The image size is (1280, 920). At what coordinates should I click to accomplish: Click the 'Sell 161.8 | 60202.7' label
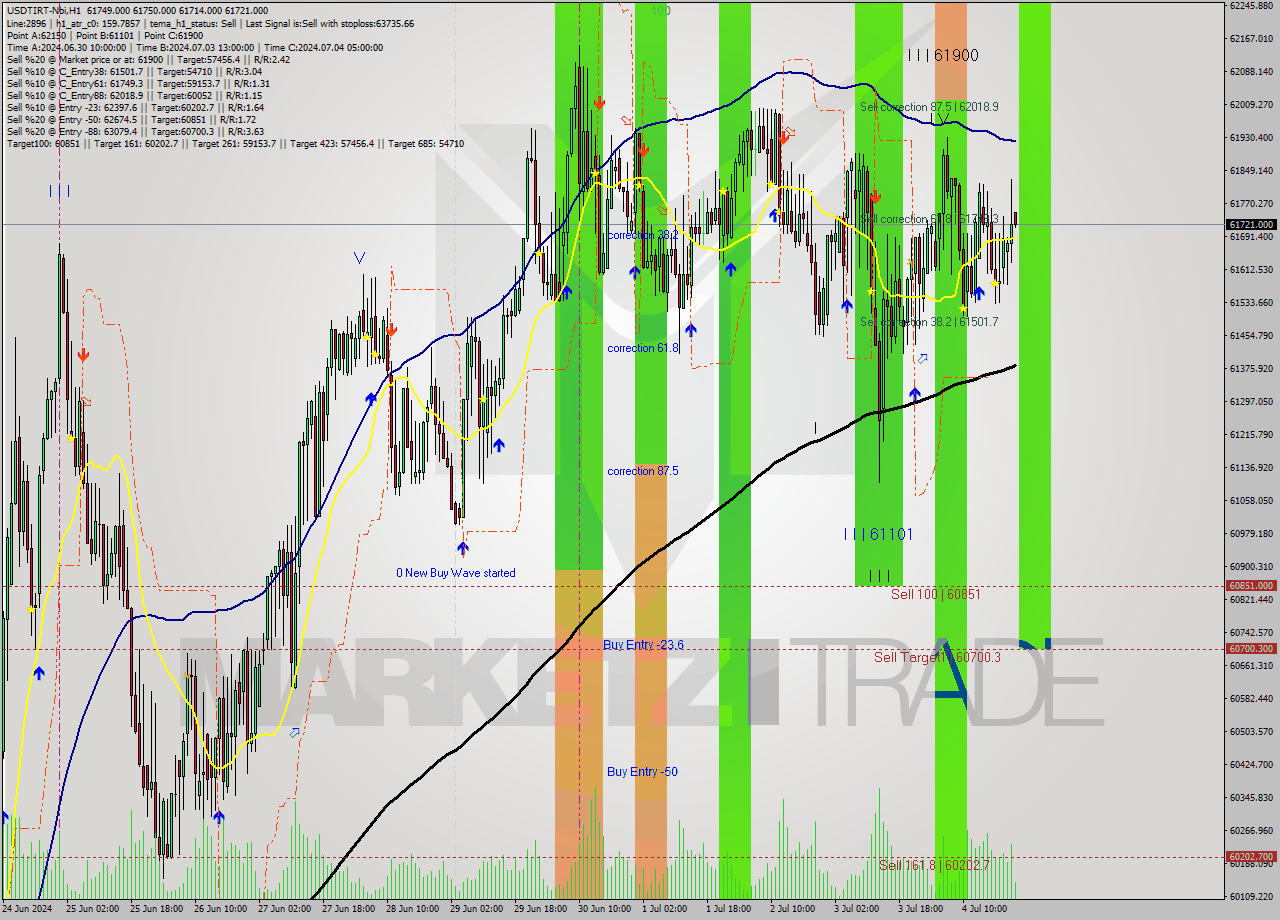tap(934, 865)
